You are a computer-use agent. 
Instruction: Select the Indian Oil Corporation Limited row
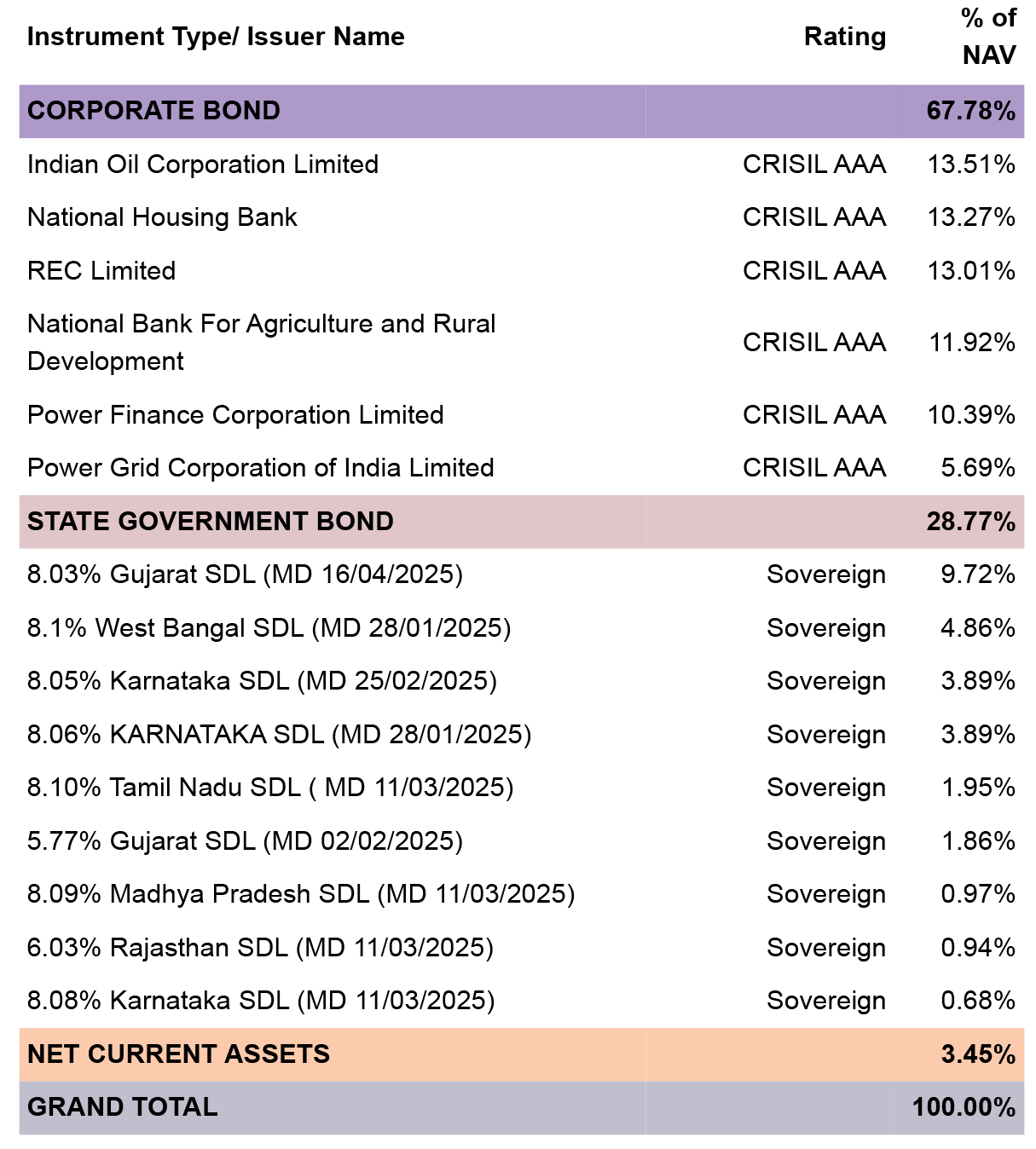(521, 165)
